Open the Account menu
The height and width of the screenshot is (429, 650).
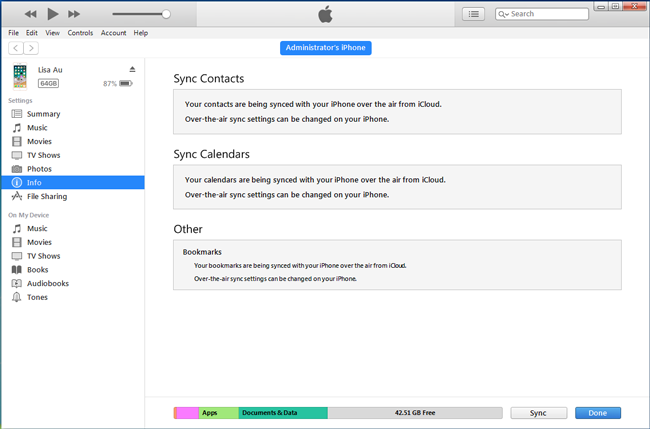(x=113, y=33)
